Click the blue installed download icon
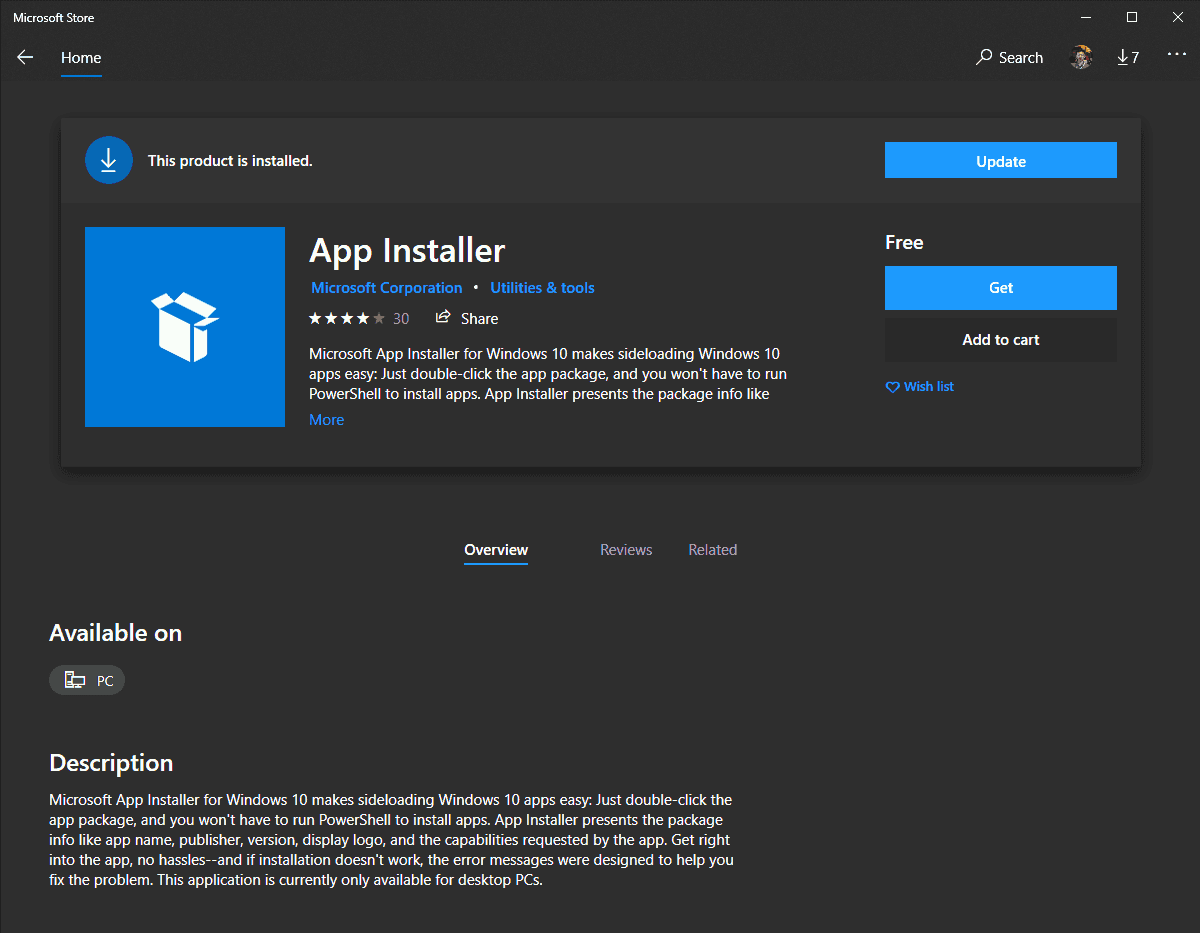This screenshot has height=933, width=1200. pos(109,160)
